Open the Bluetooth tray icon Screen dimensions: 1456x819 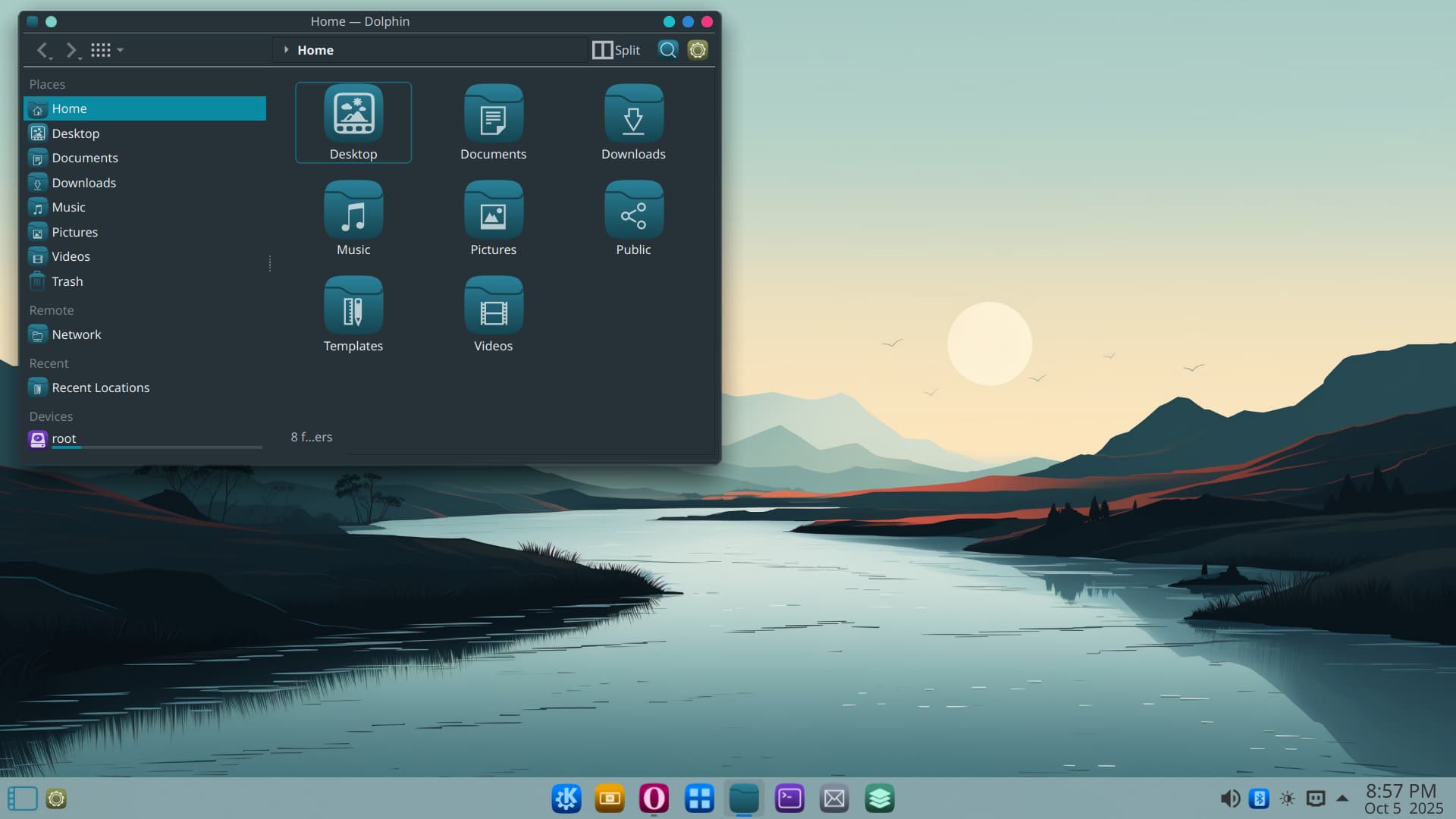tap(1259, 799)
